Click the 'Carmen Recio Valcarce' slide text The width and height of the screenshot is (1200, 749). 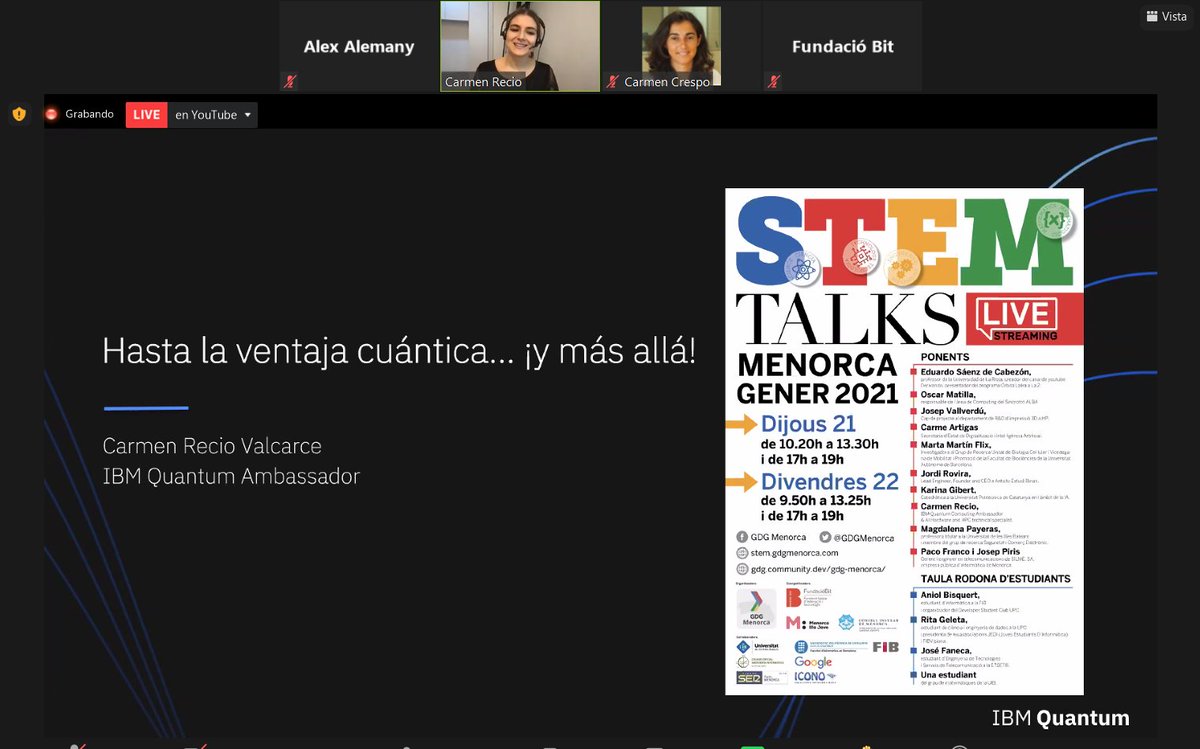[212, 446]
